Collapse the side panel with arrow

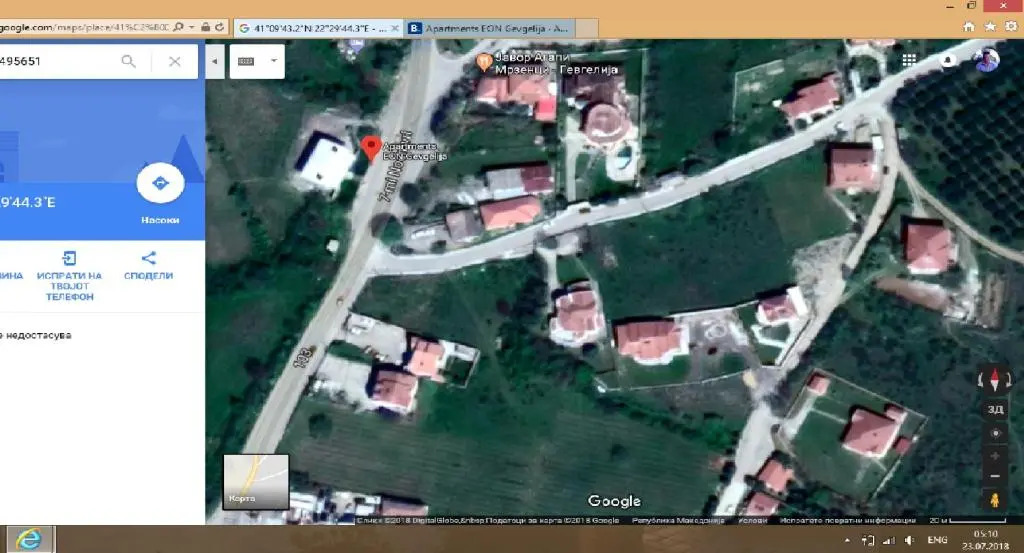(x=215, y=61)
